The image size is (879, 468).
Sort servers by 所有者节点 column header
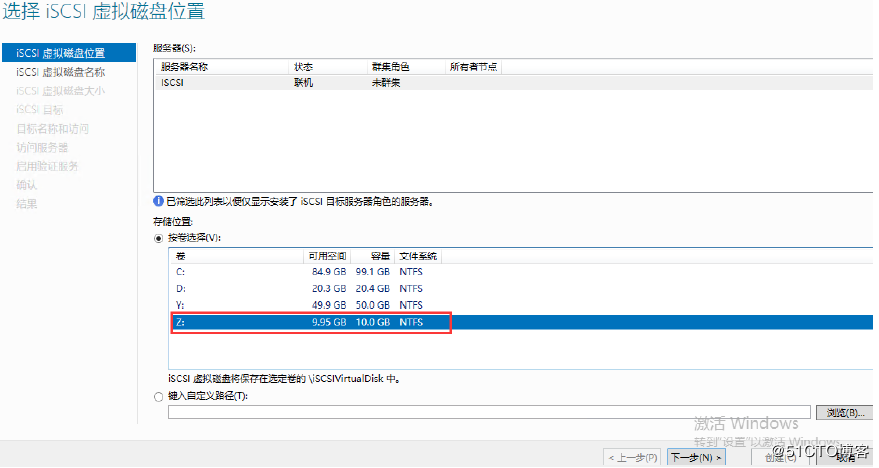pyautogui.click(x=473, y=67)
